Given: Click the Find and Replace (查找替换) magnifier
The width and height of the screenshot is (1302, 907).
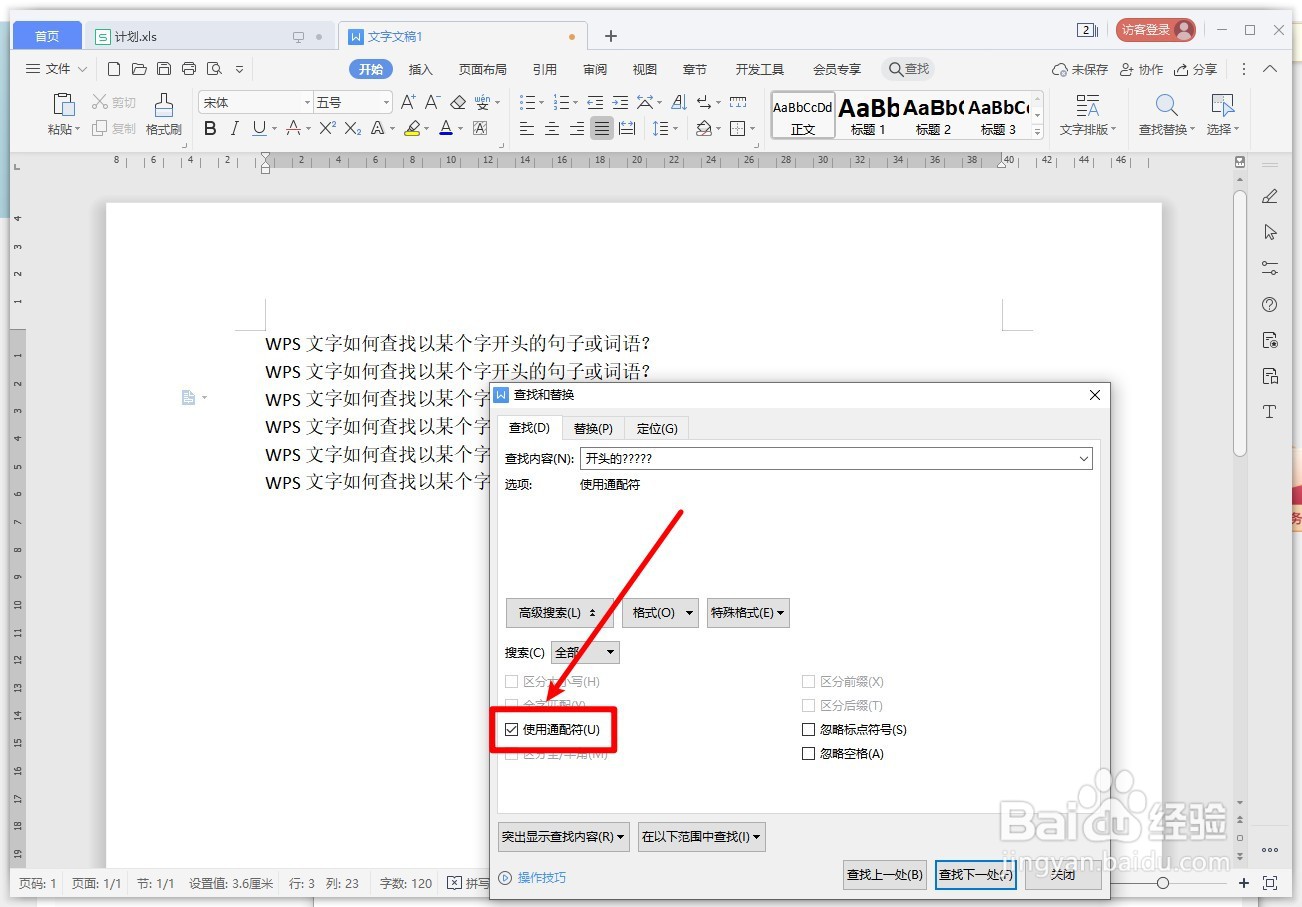Looking at the screenshot, I should tap(1166, 105).
